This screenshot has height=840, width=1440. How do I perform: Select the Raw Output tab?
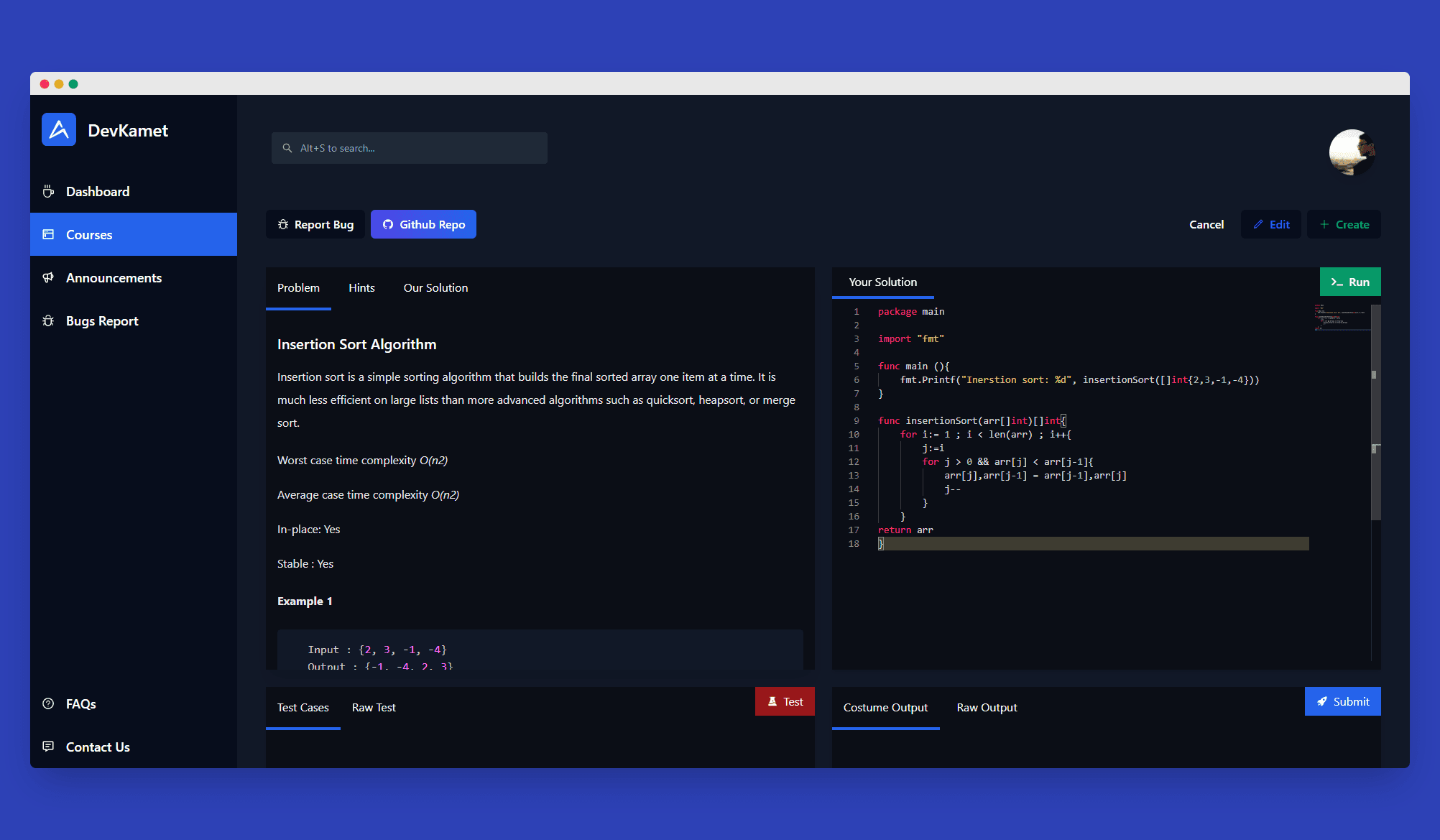click(987, 708)
